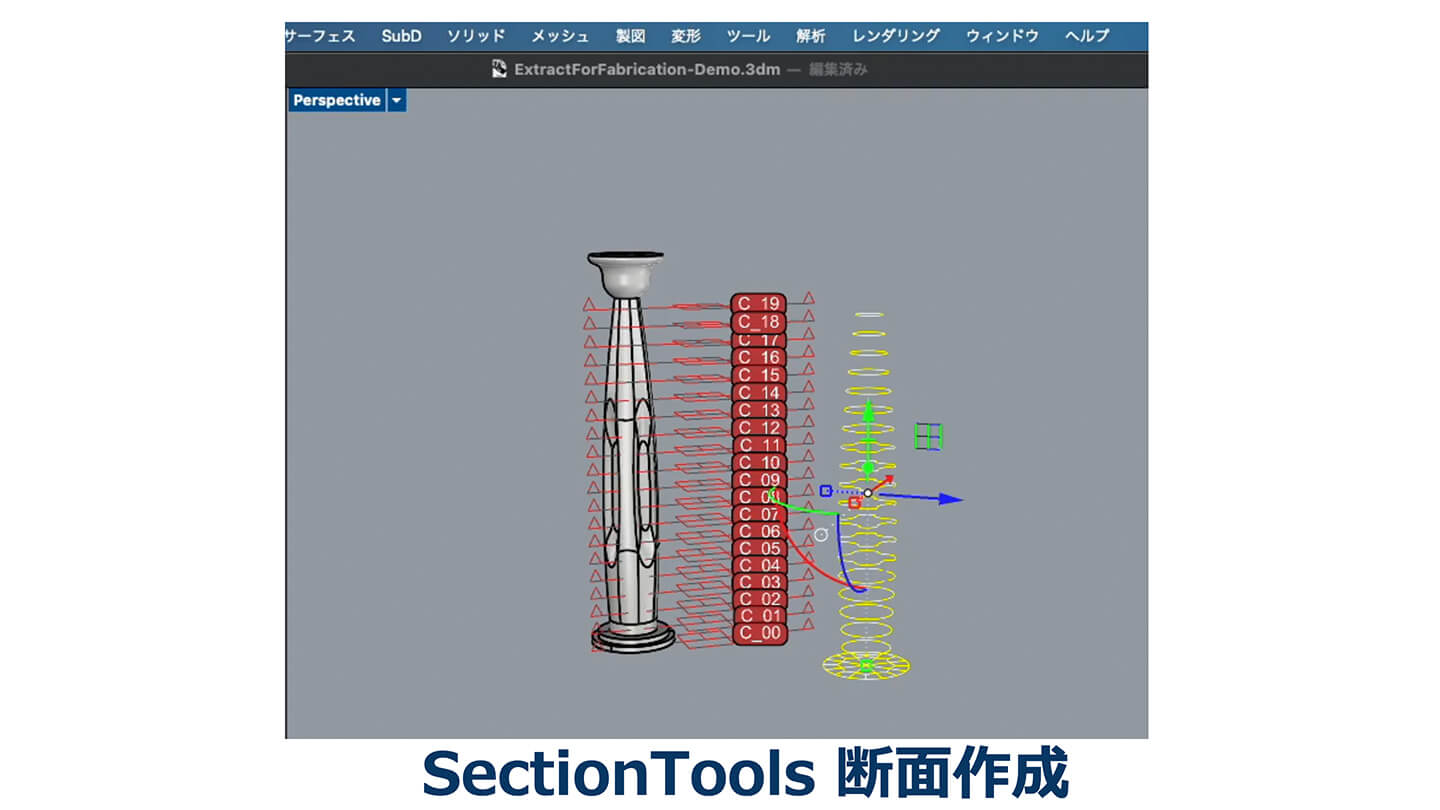This screenshot has height=810, width=1440.
Task: Click the Perspective viewport label
Action: click(337, 100)
